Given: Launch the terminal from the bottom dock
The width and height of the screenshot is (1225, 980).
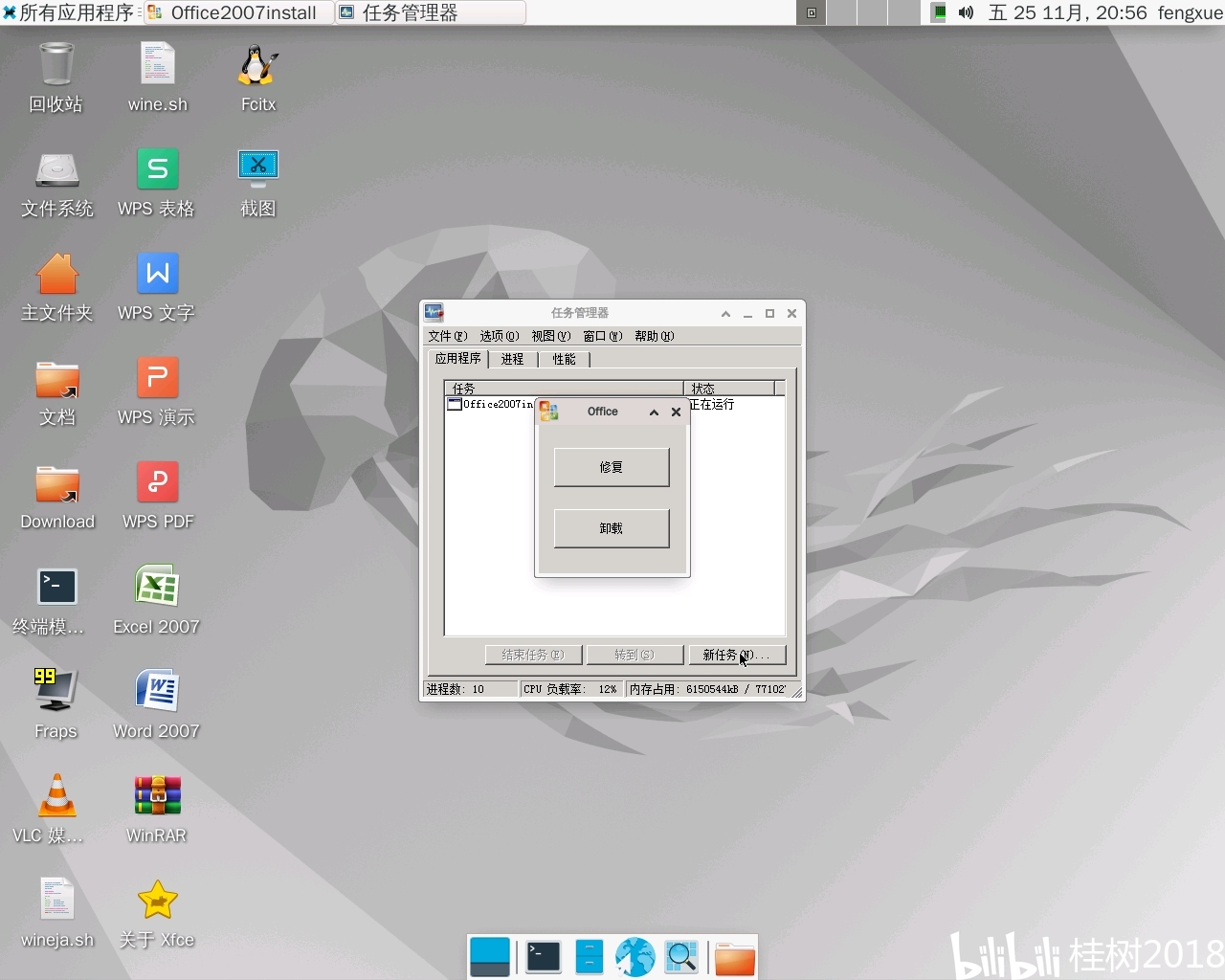Looking at the screenshot, I should pos(544,957).
